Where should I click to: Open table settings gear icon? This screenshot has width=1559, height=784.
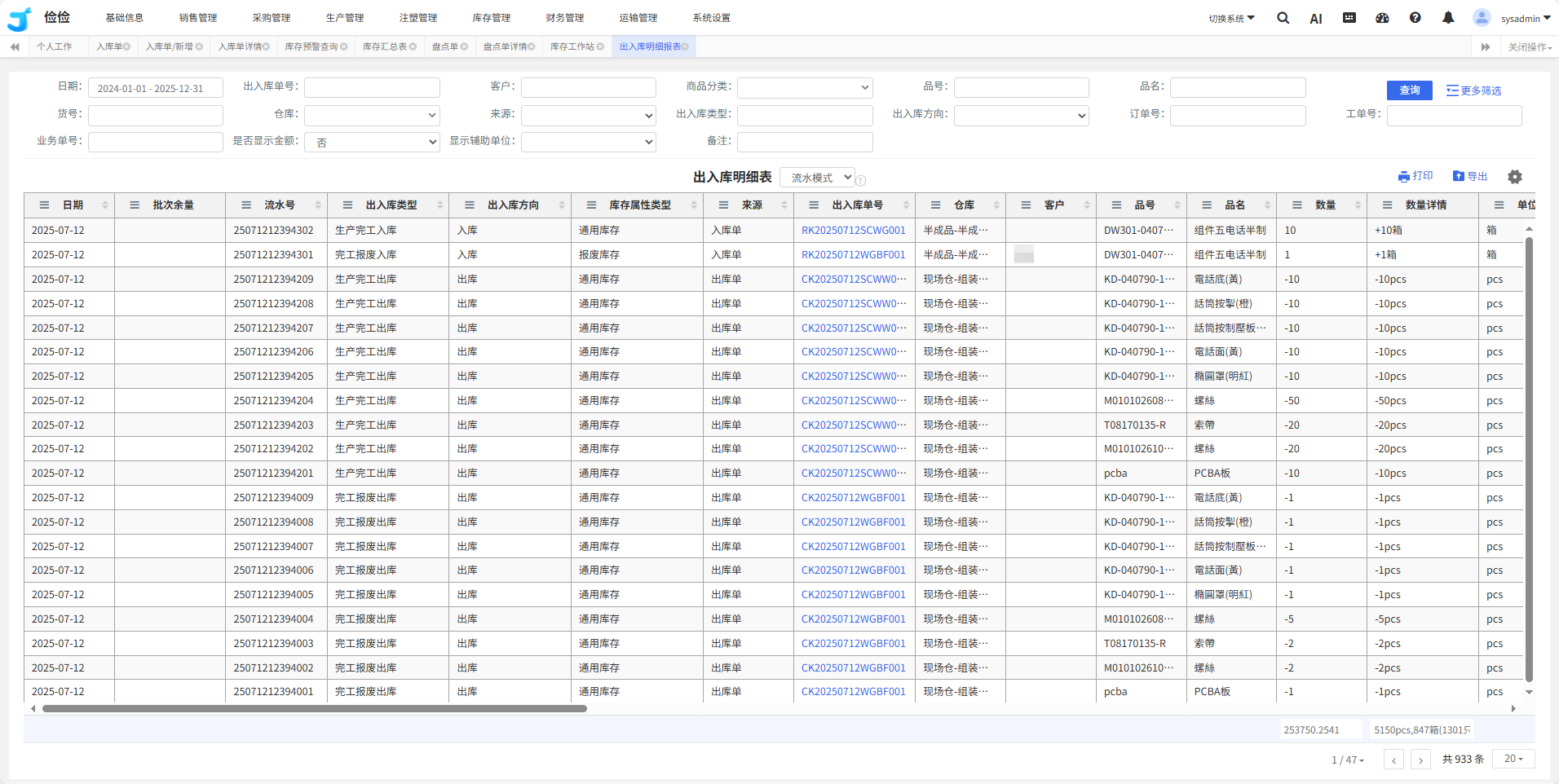pos(1514,177)
